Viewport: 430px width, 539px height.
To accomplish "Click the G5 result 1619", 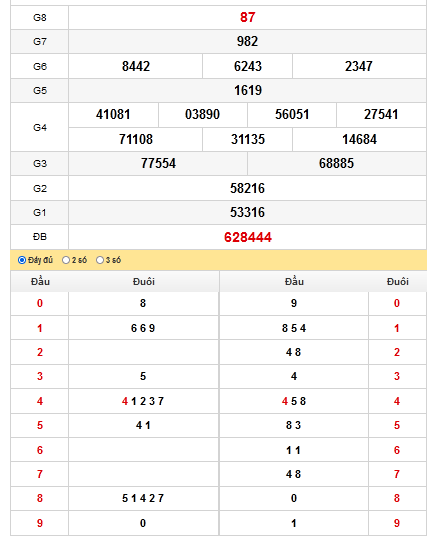I will [247, 90].
